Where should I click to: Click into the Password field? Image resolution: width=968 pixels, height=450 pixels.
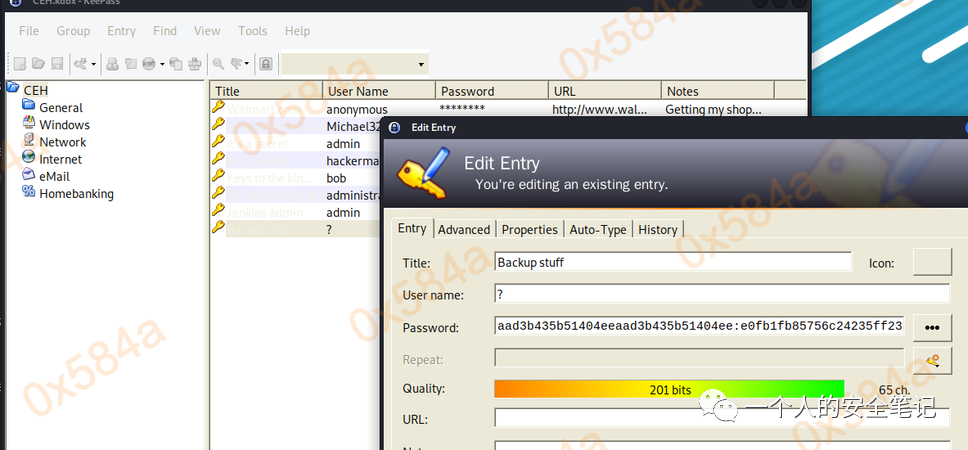coord(699,327)
